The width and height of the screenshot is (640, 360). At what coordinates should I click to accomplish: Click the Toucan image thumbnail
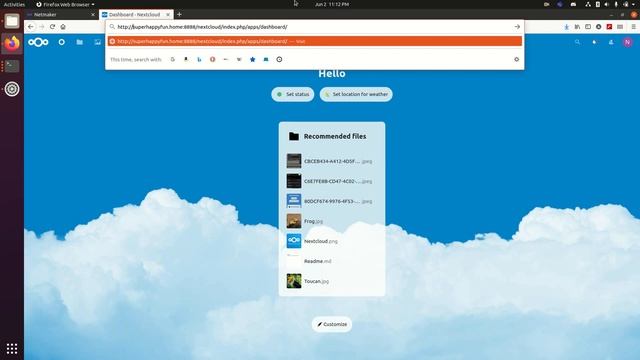(x=294, y=281)
